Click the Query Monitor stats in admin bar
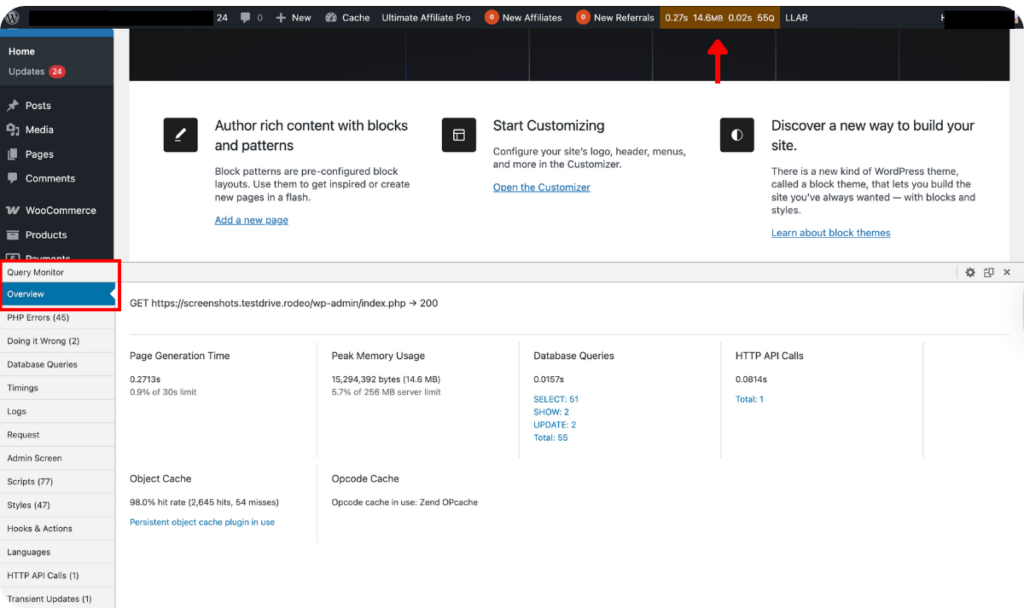The height and width of the screenshot is (614, 1024). [x=717, y=17]
